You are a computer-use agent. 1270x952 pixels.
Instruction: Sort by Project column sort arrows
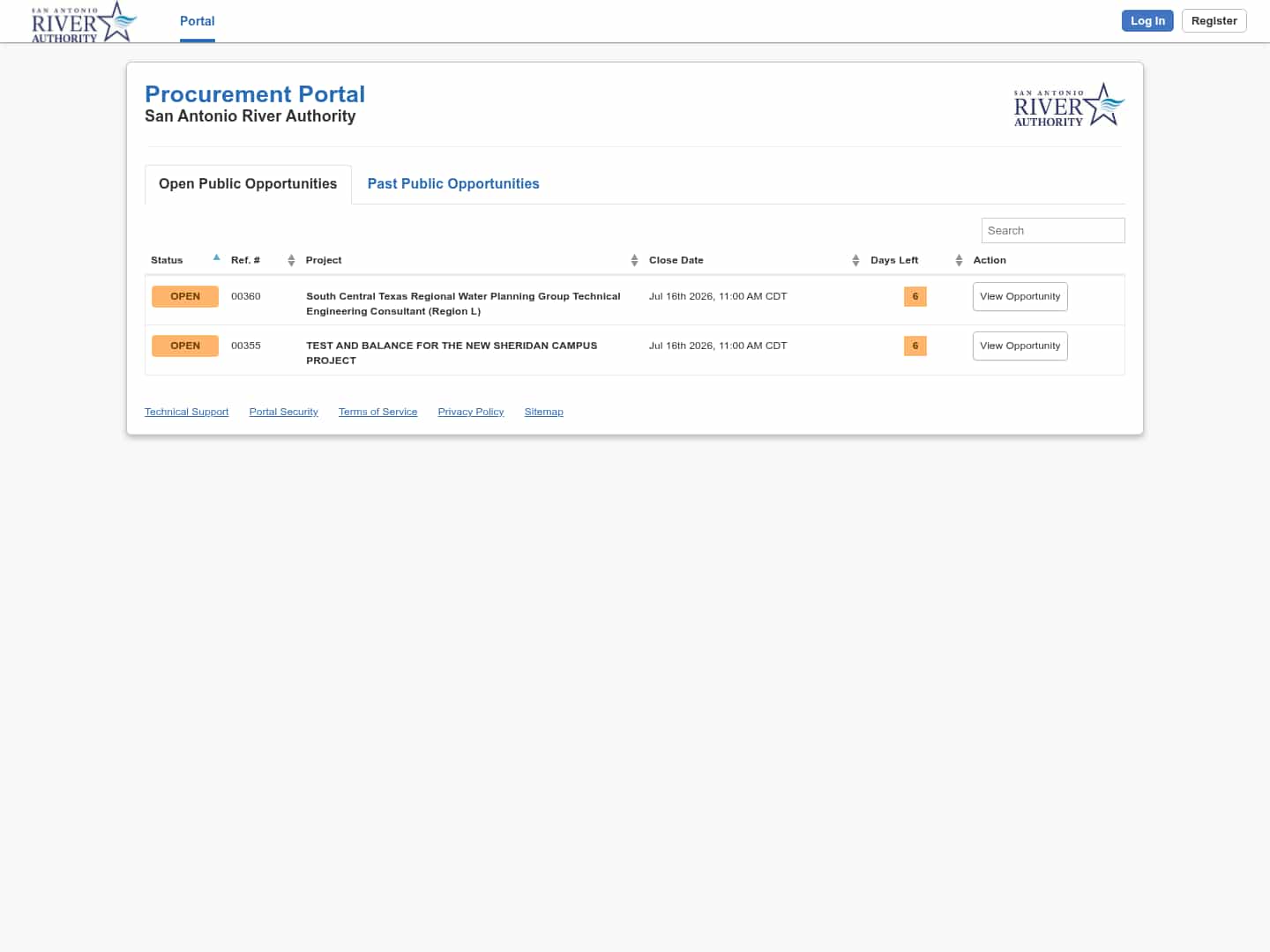coord(634,260)
